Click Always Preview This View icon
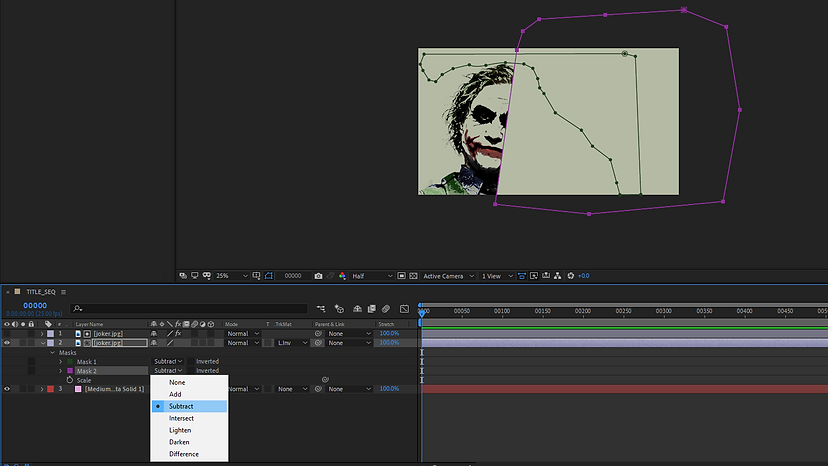 coord(183,276)
